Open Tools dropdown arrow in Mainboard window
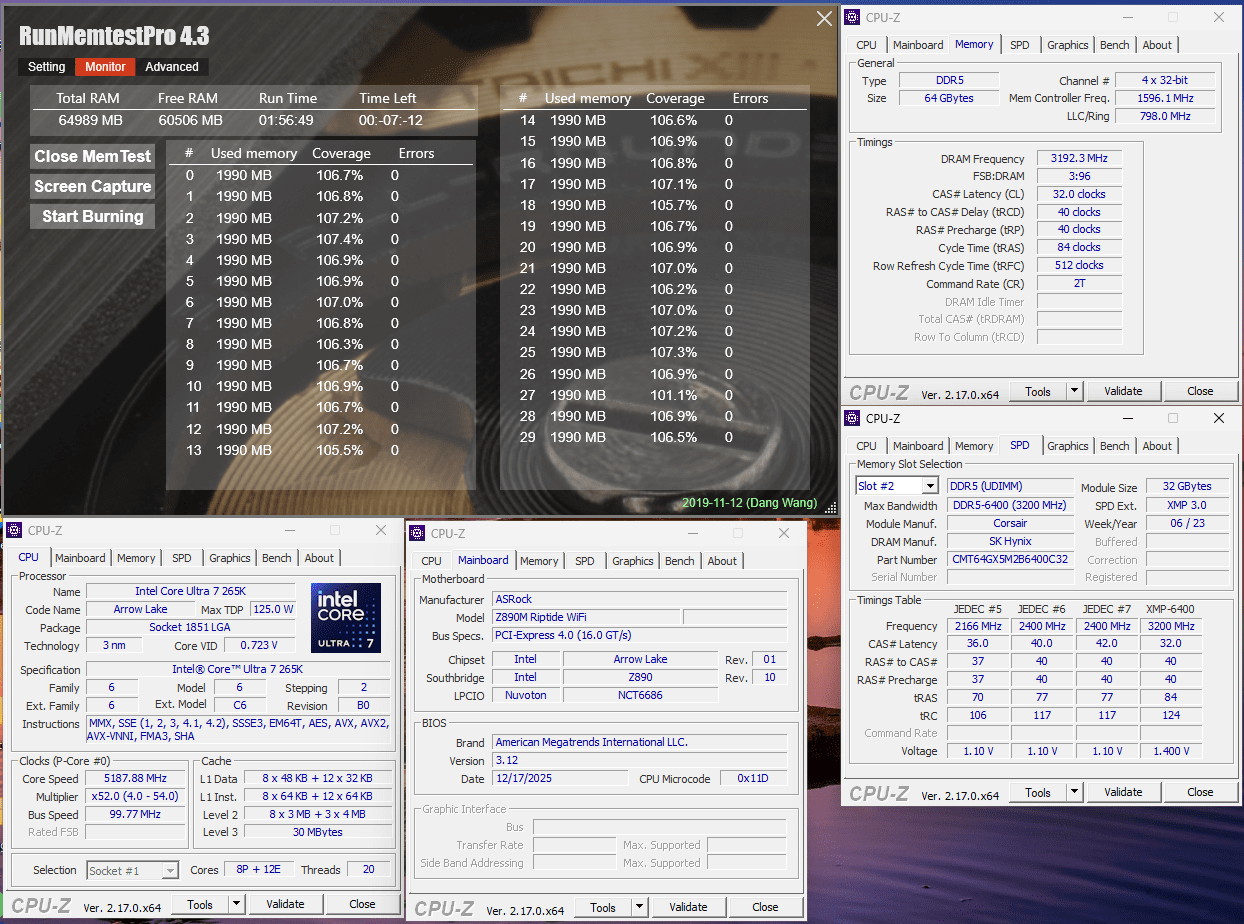 tap(640, 907)
